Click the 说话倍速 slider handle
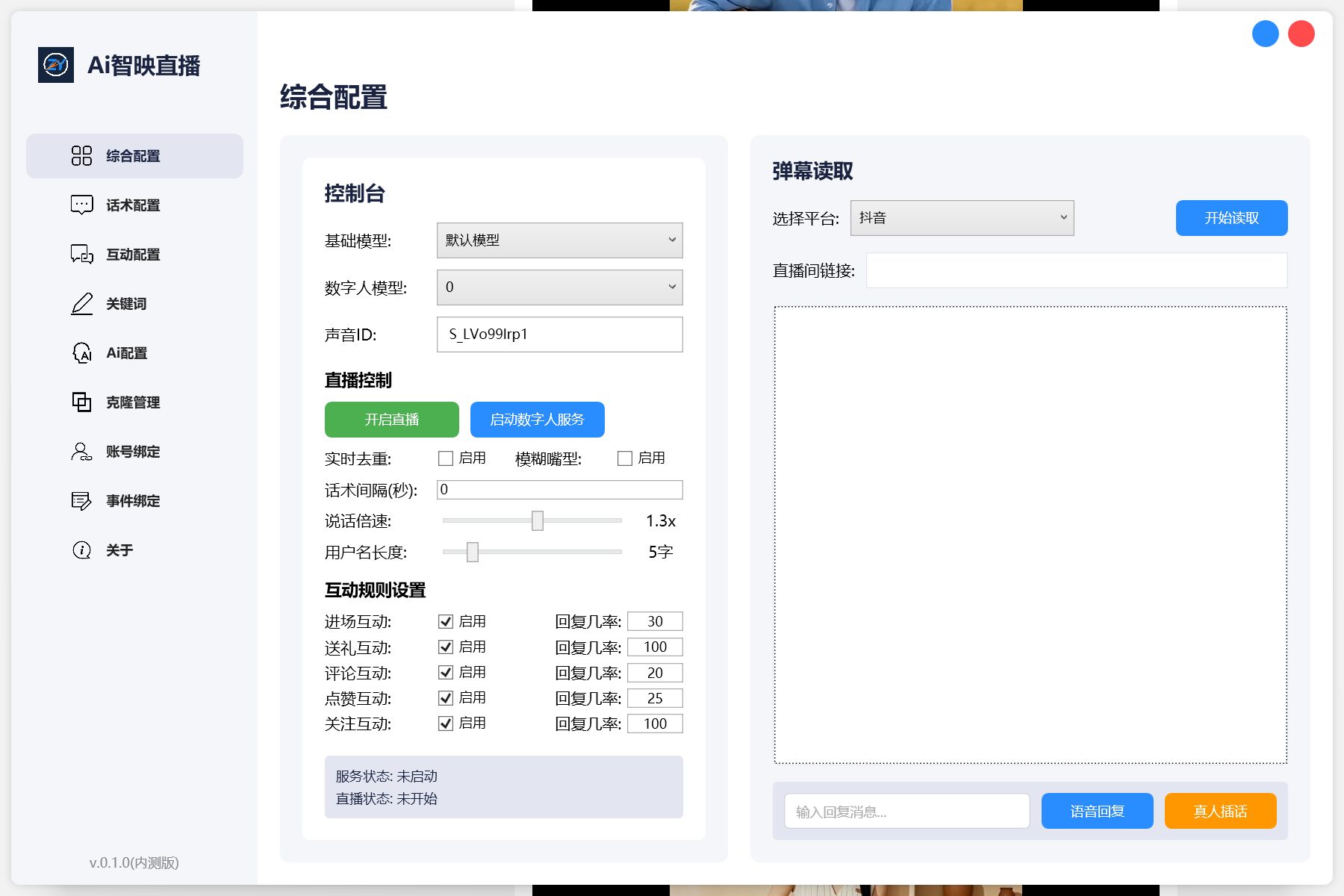 point(538,520)
